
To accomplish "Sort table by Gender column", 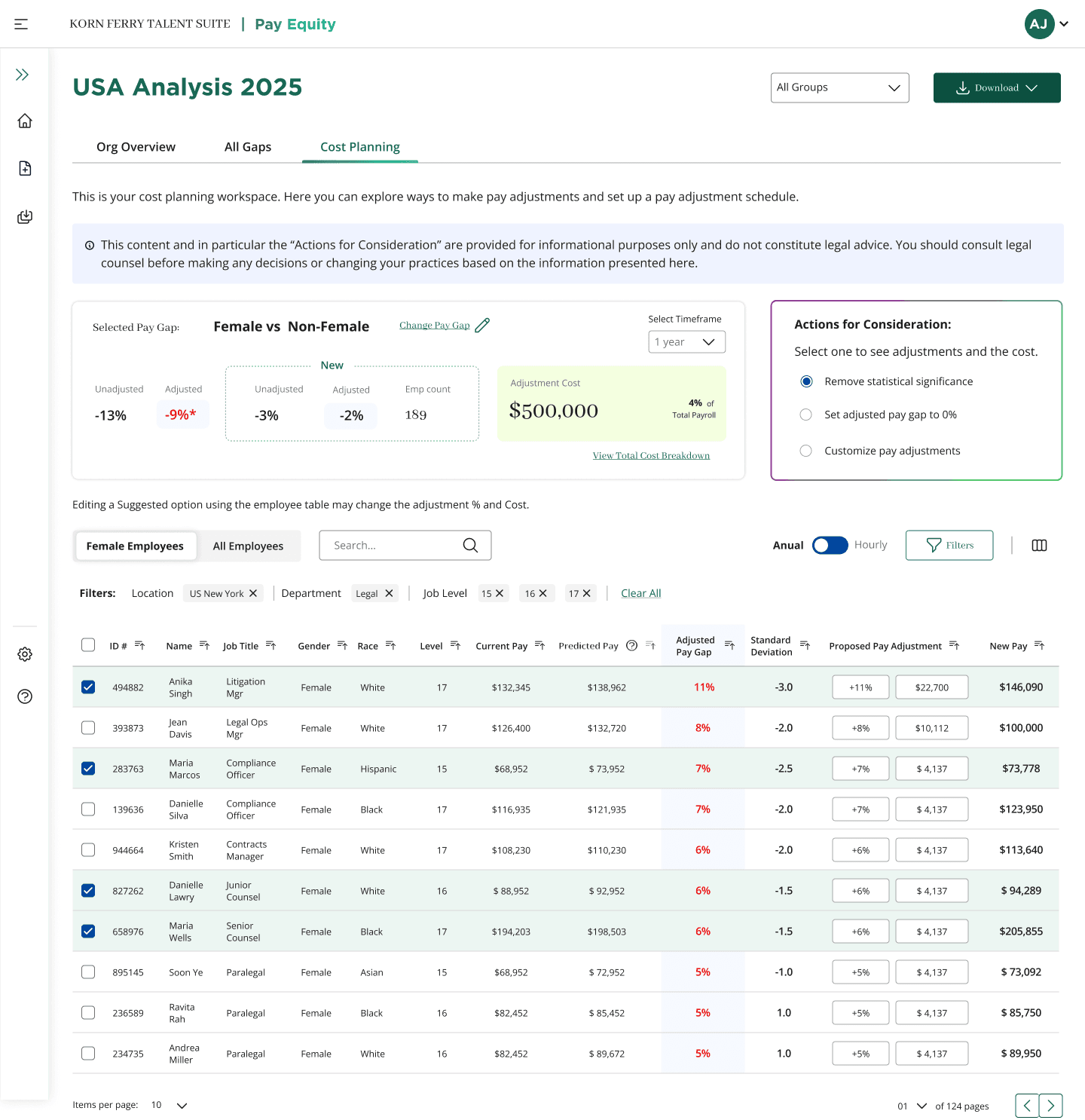I will [x=342, y=645].
